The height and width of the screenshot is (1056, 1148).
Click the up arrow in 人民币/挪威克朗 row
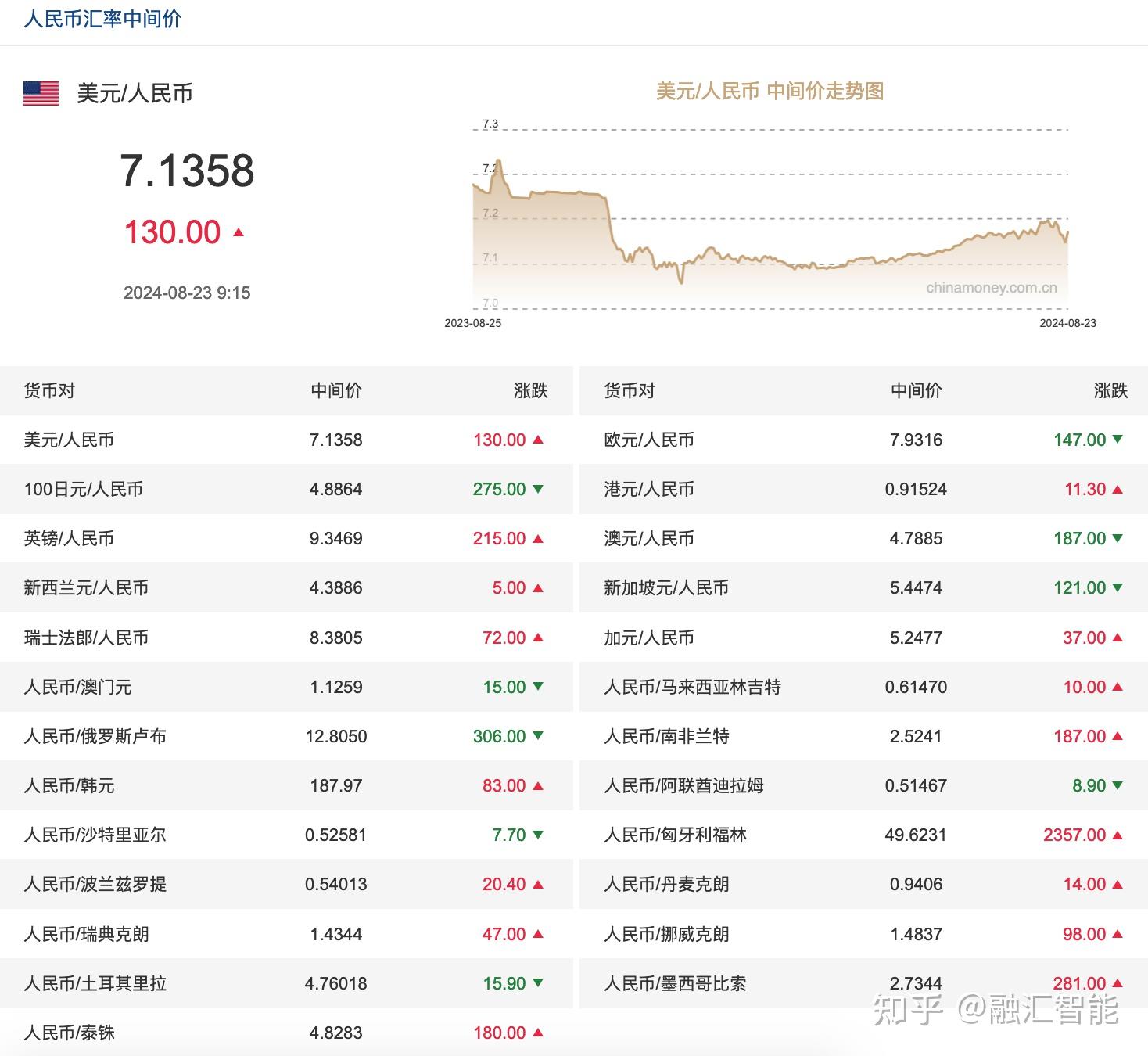(x=1118, y=934)
